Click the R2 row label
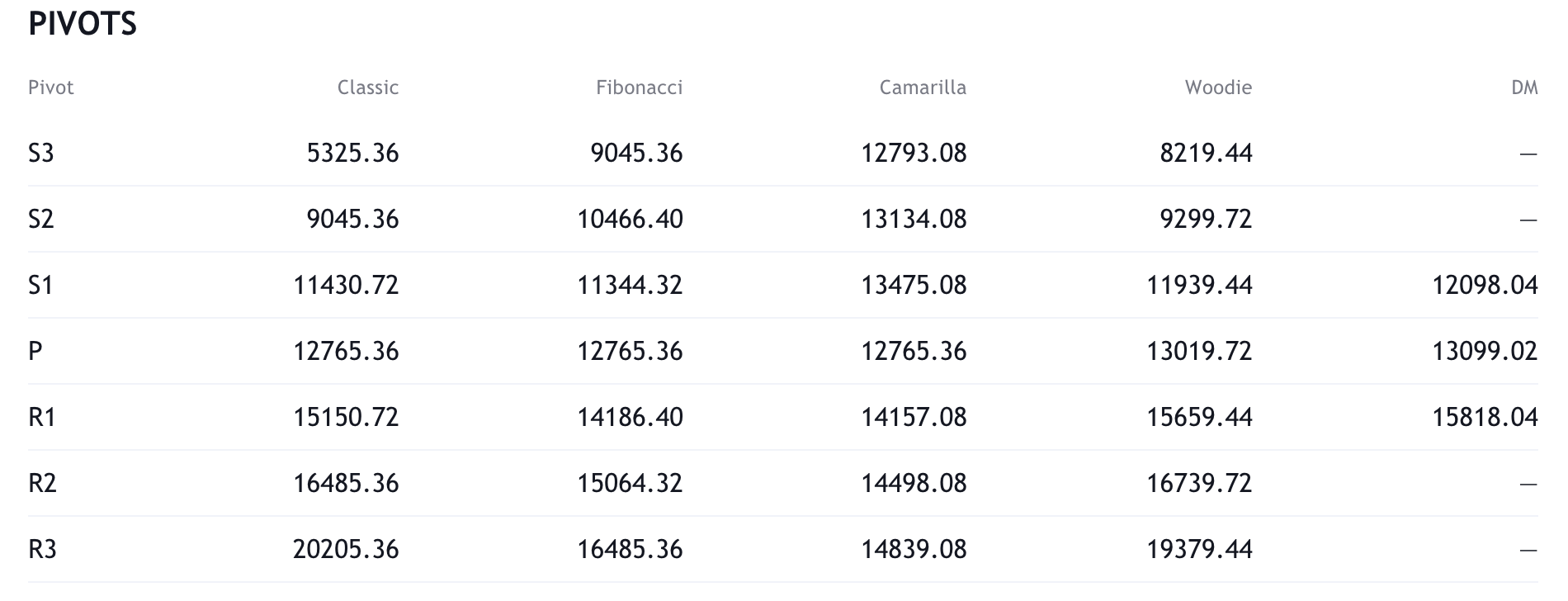Viewport: 1568px width, 601px height. pos(42,483)
